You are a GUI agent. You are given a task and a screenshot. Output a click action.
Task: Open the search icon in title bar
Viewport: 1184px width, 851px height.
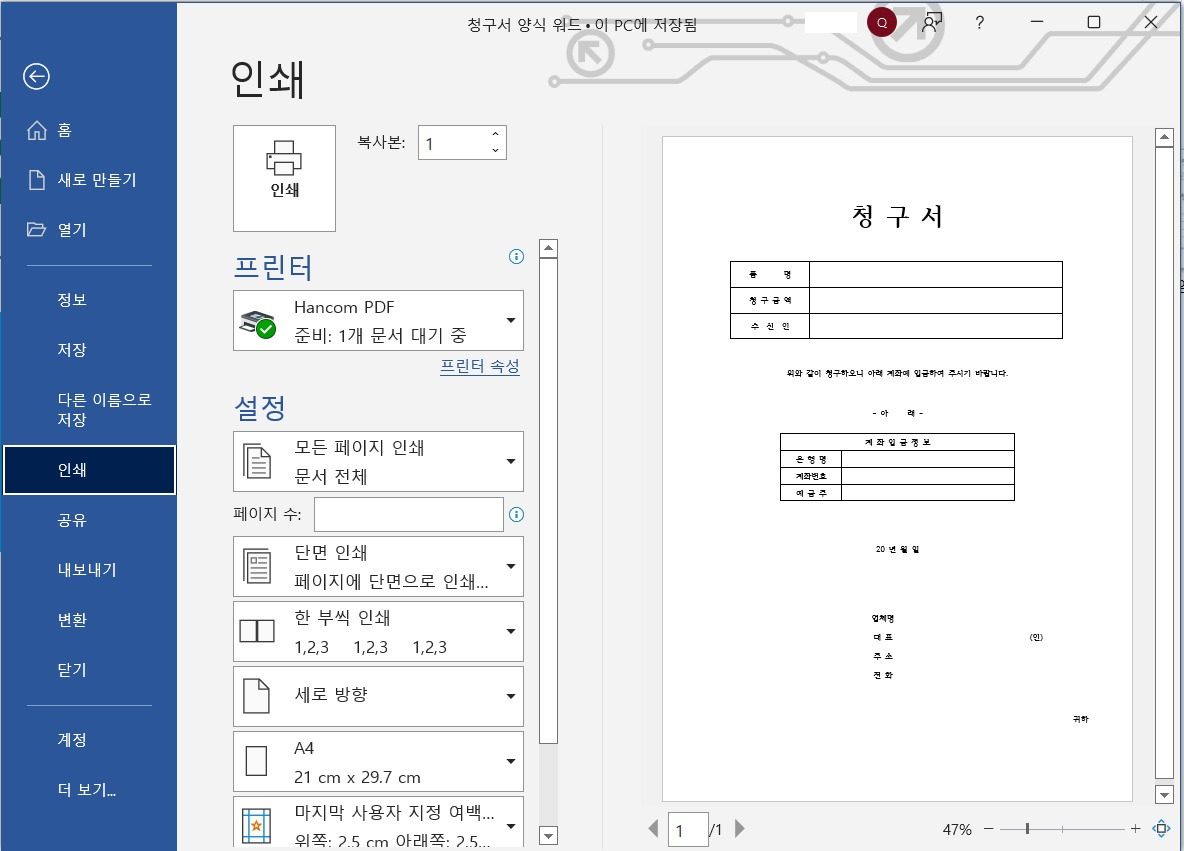click(x=880, y=21)
